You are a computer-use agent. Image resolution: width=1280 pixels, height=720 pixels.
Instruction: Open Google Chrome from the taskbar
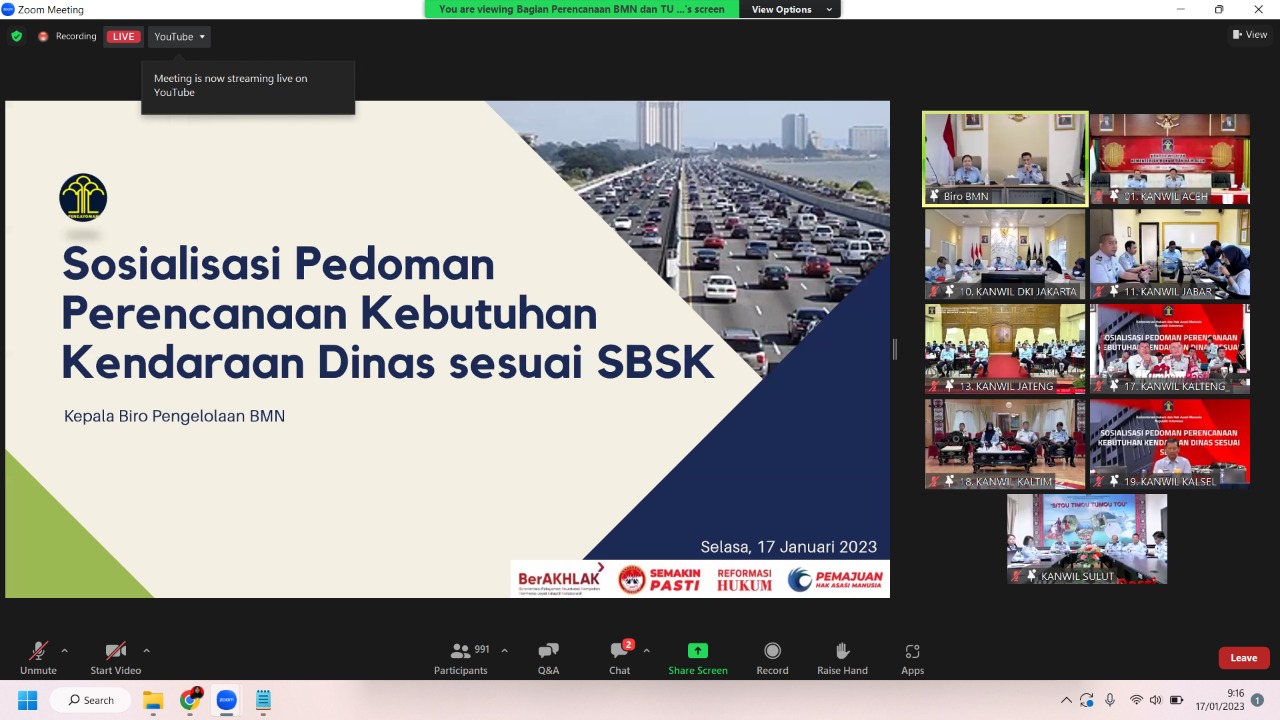[x=190, y=700]
